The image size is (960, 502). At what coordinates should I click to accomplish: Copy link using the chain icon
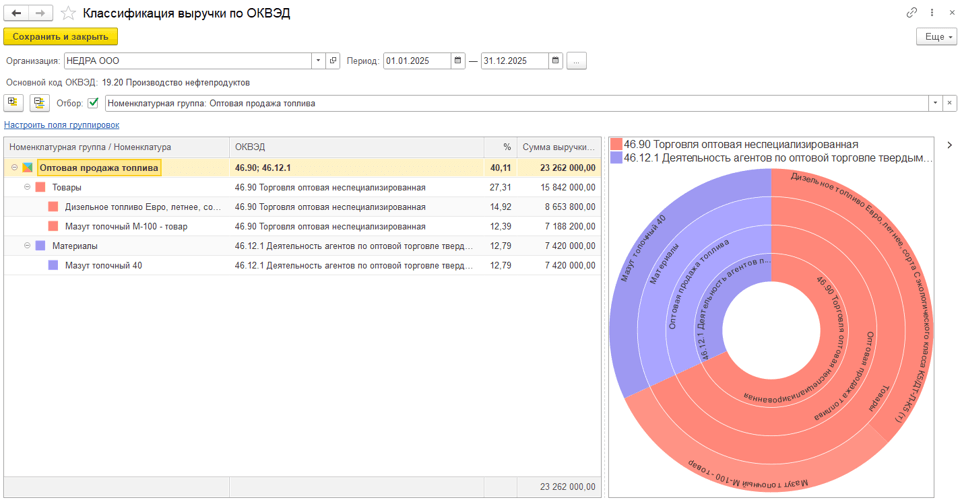pos(911,13)
